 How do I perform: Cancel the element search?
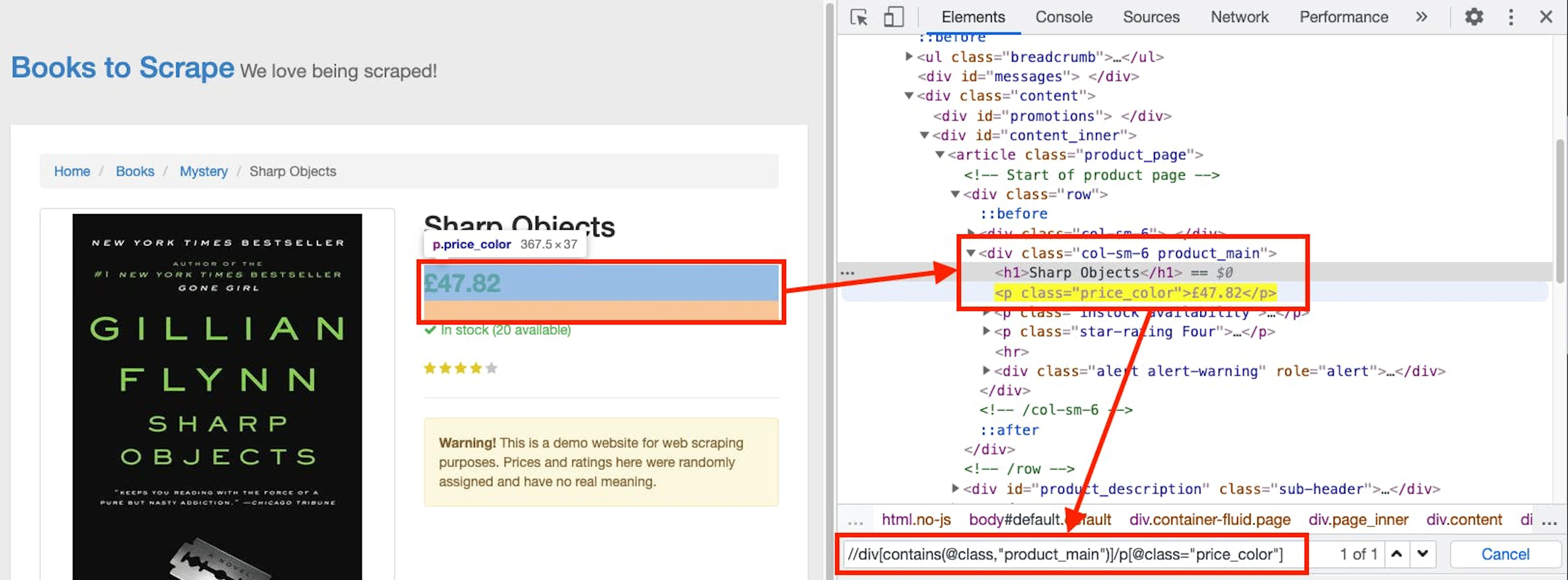click(x=1505, y=554)
